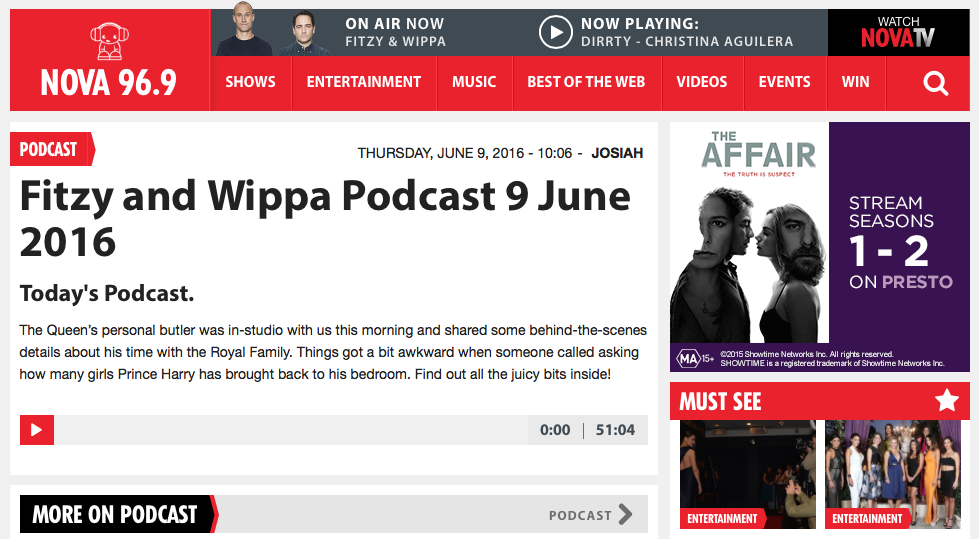Click the 0:00 elapsed time
Screen dimensions: 979x539
click(555, 430)
